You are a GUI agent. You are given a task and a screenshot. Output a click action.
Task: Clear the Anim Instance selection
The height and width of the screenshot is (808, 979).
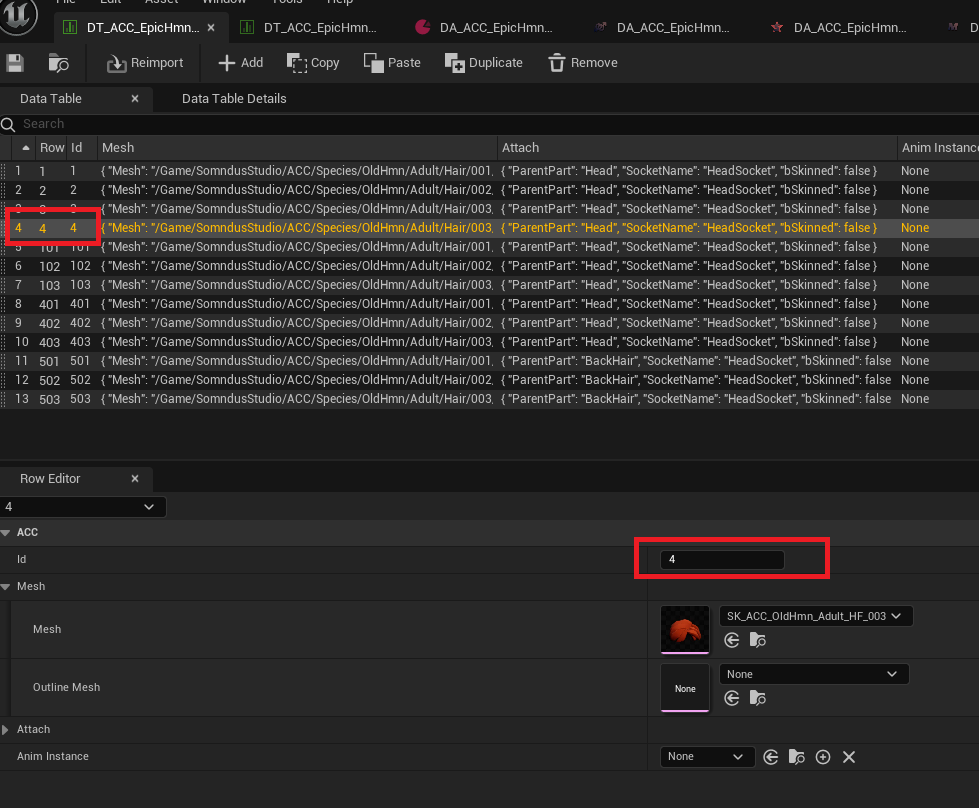848,757
